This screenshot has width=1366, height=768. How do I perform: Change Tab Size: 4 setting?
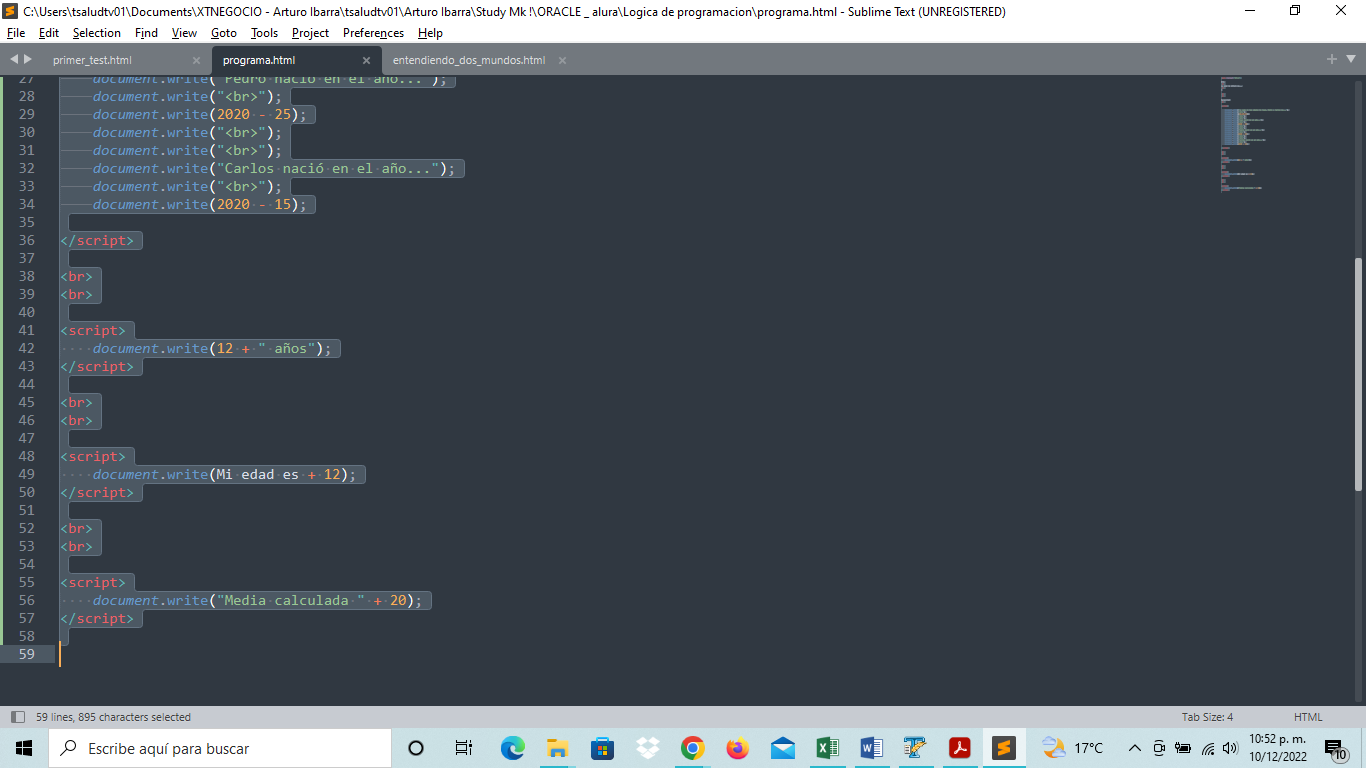point(1207,717)
